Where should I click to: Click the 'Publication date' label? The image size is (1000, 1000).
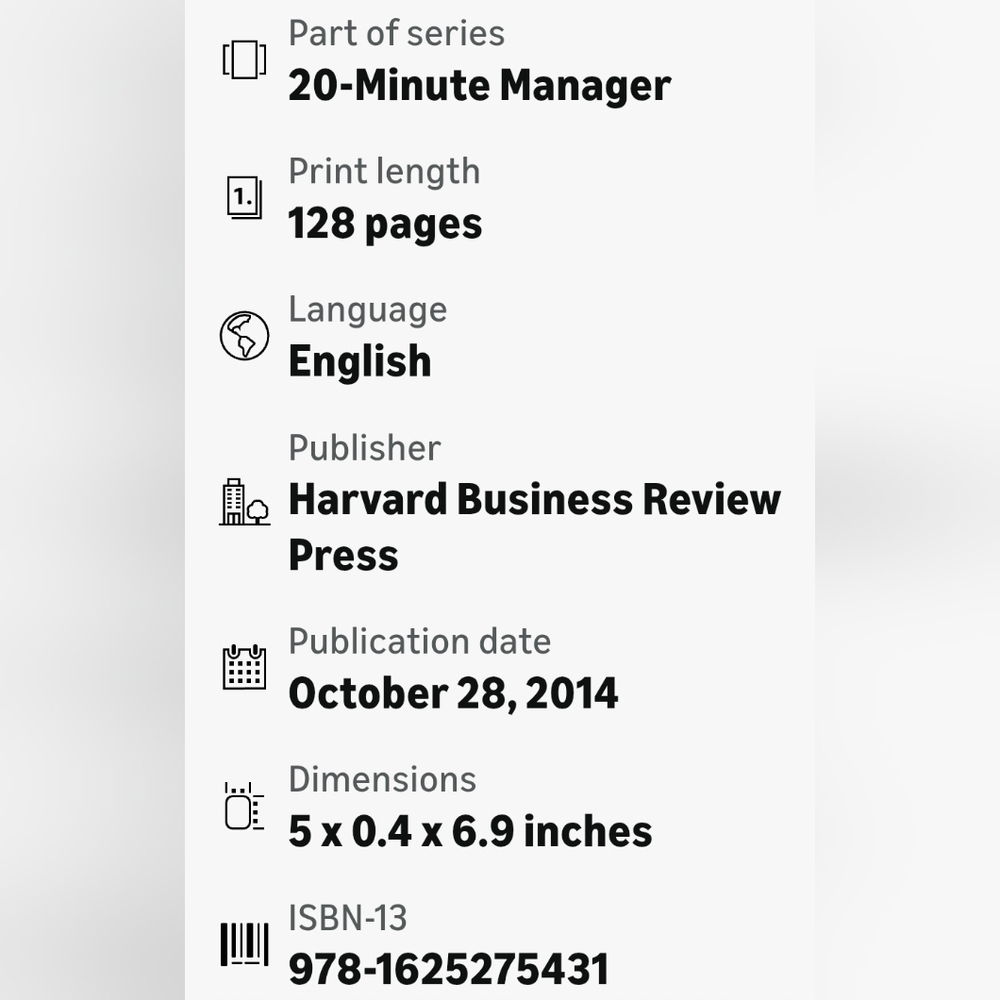[x=419, y=641]
